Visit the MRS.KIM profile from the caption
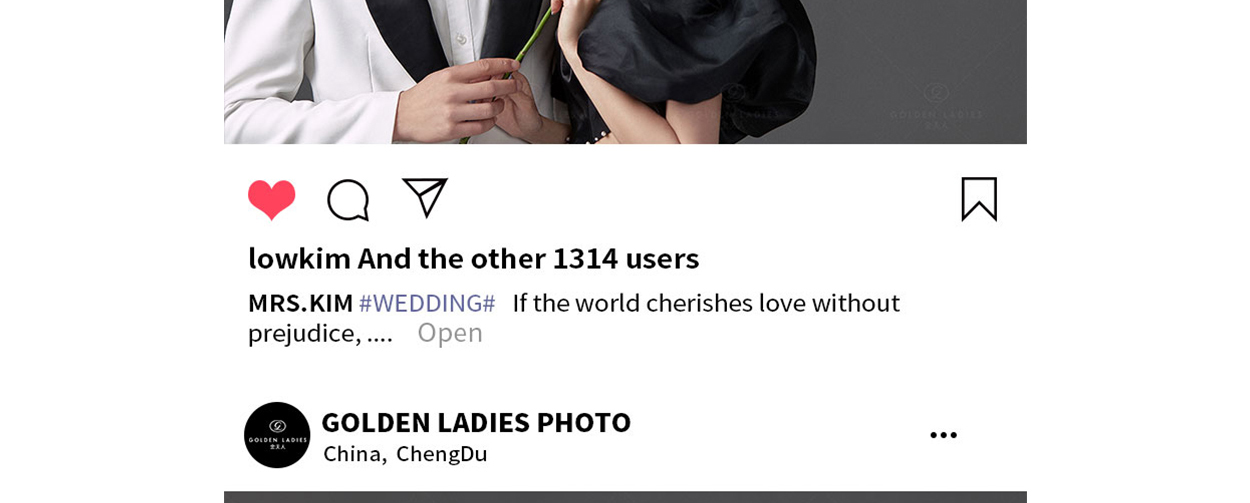The image size is (1250, 503). [300, 303]
